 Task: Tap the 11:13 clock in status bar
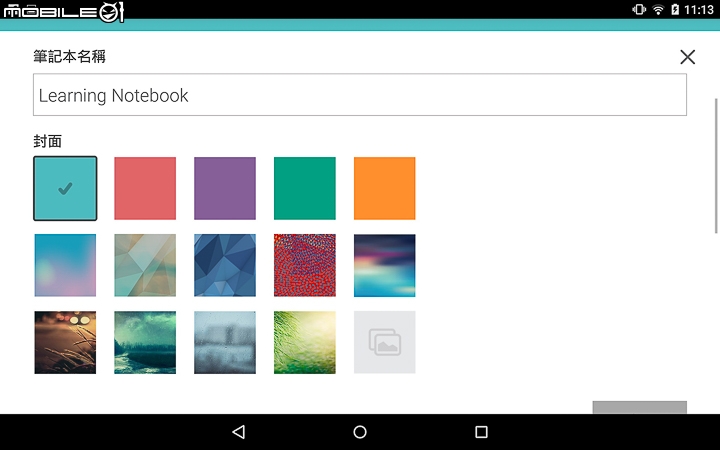click(x=699, y=9)
